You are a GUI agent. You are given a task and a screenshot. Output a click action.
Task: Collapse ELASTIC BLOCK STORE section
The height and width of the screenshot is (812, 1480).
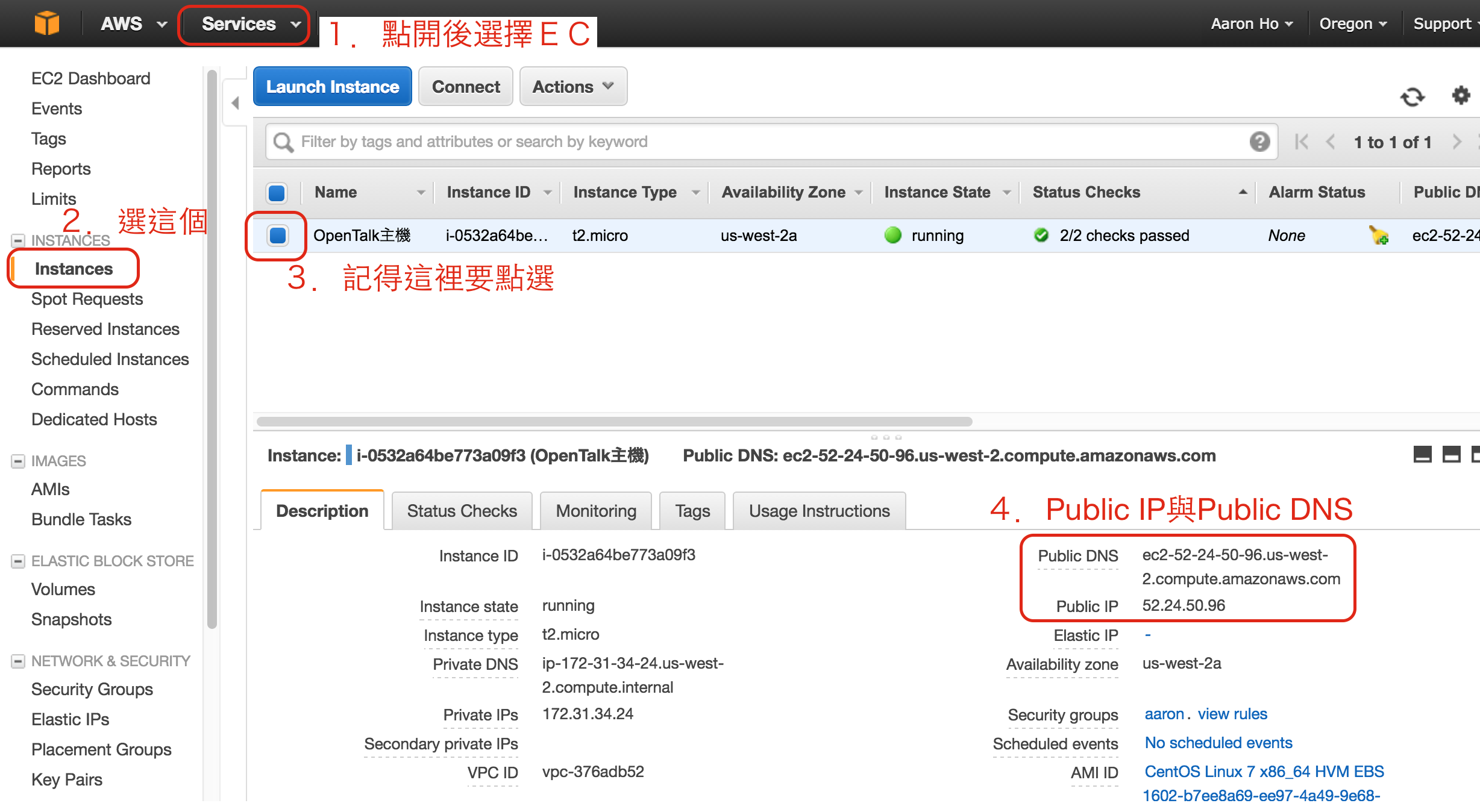(x=18, y=561)
